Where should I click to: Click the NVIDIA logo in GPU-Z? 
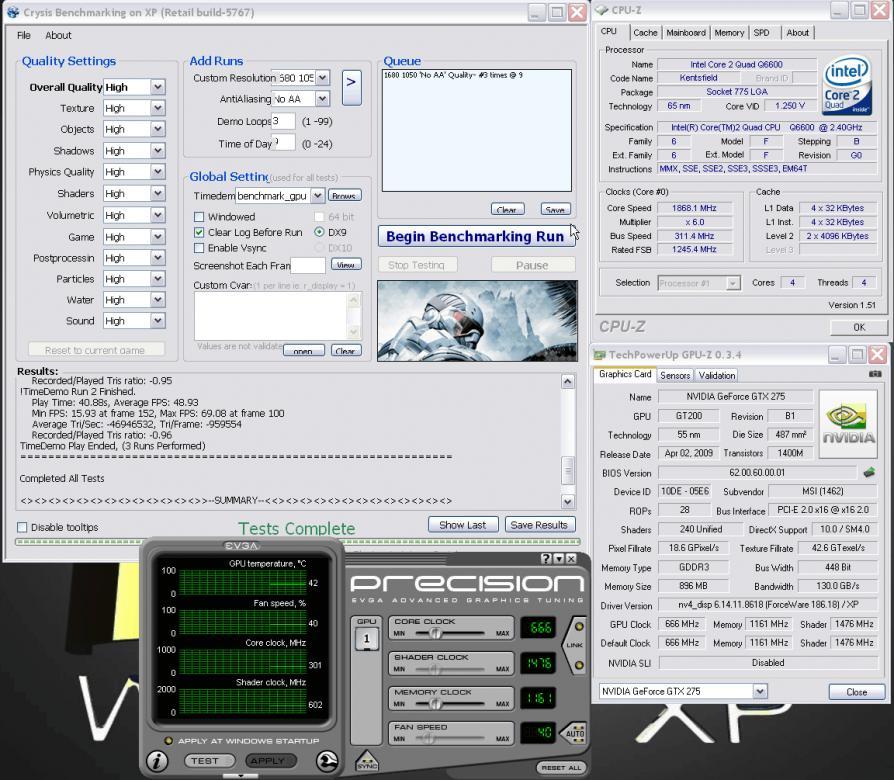(x=848, y=424)
